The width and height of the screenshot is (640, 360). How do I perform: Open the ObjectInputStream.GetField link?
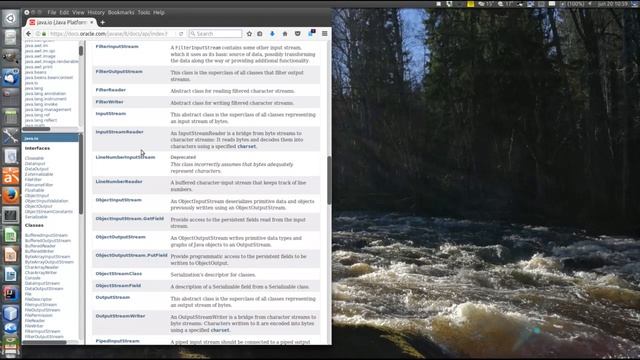(130, 219)
